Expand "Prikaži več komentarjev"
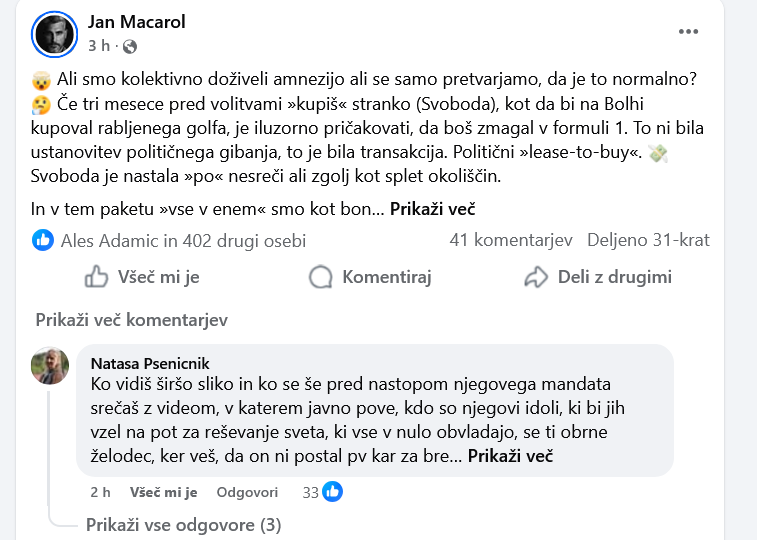This screenshot has height=540, width=757. pyautogui.click(x=132, y=320)
